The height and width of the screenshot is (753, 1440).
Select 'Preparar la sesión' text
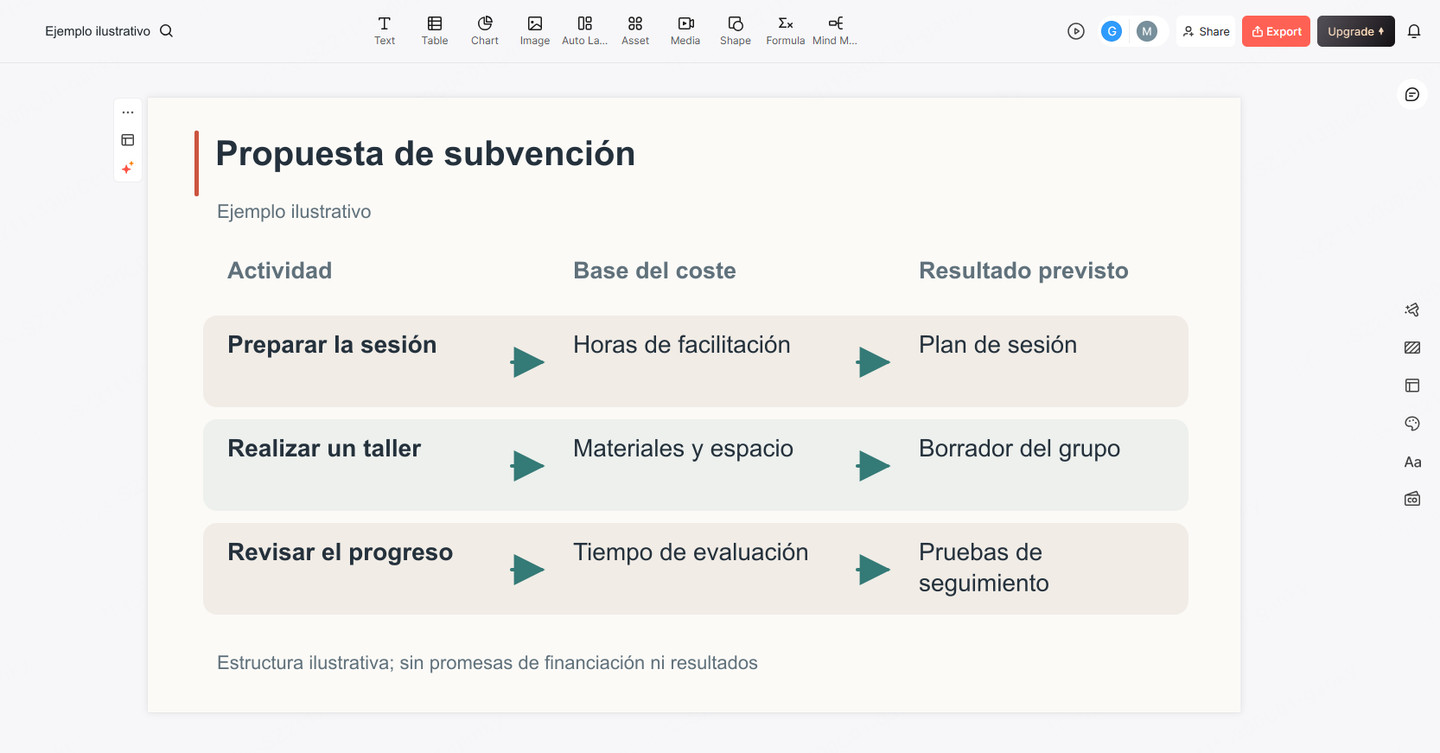pos(332,345)
